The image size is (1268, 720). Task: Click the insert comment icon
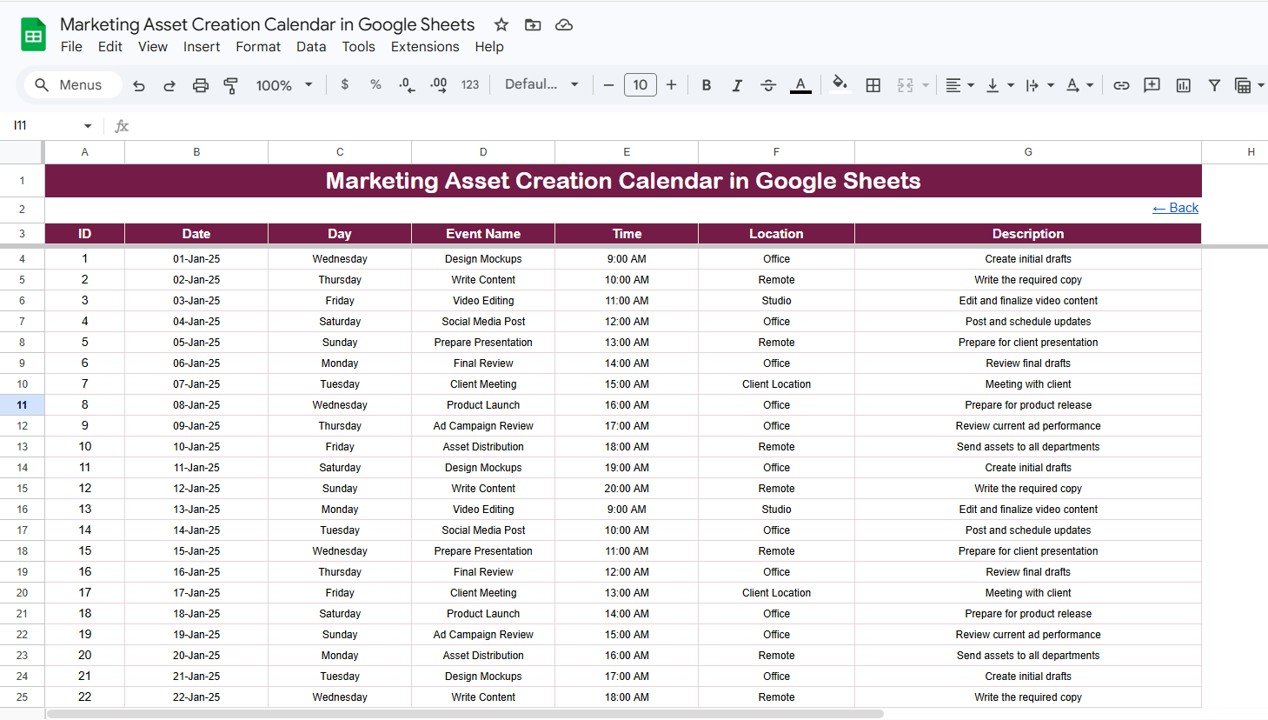(x=1152, y=85)
